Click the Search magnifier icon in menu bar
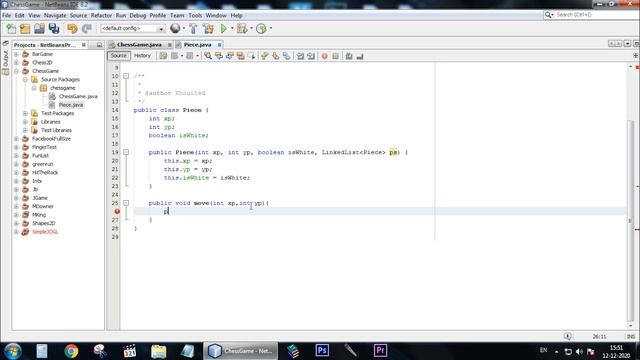Screen dimensions: 640x360 (548, 15)
